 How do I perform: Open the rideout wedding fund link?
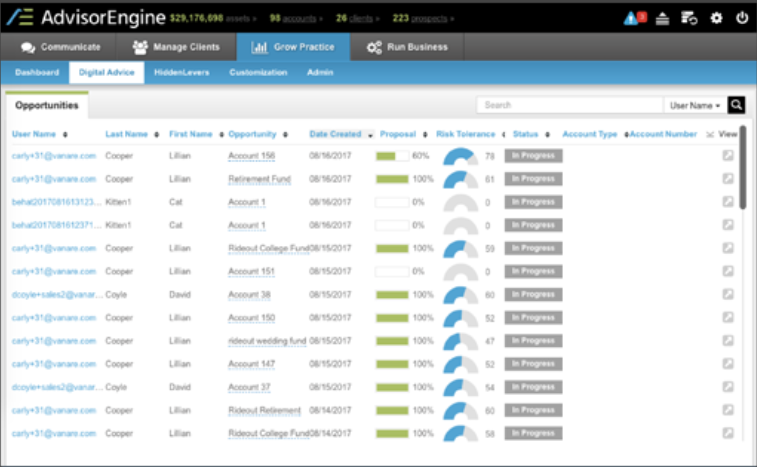pos(267,341)
